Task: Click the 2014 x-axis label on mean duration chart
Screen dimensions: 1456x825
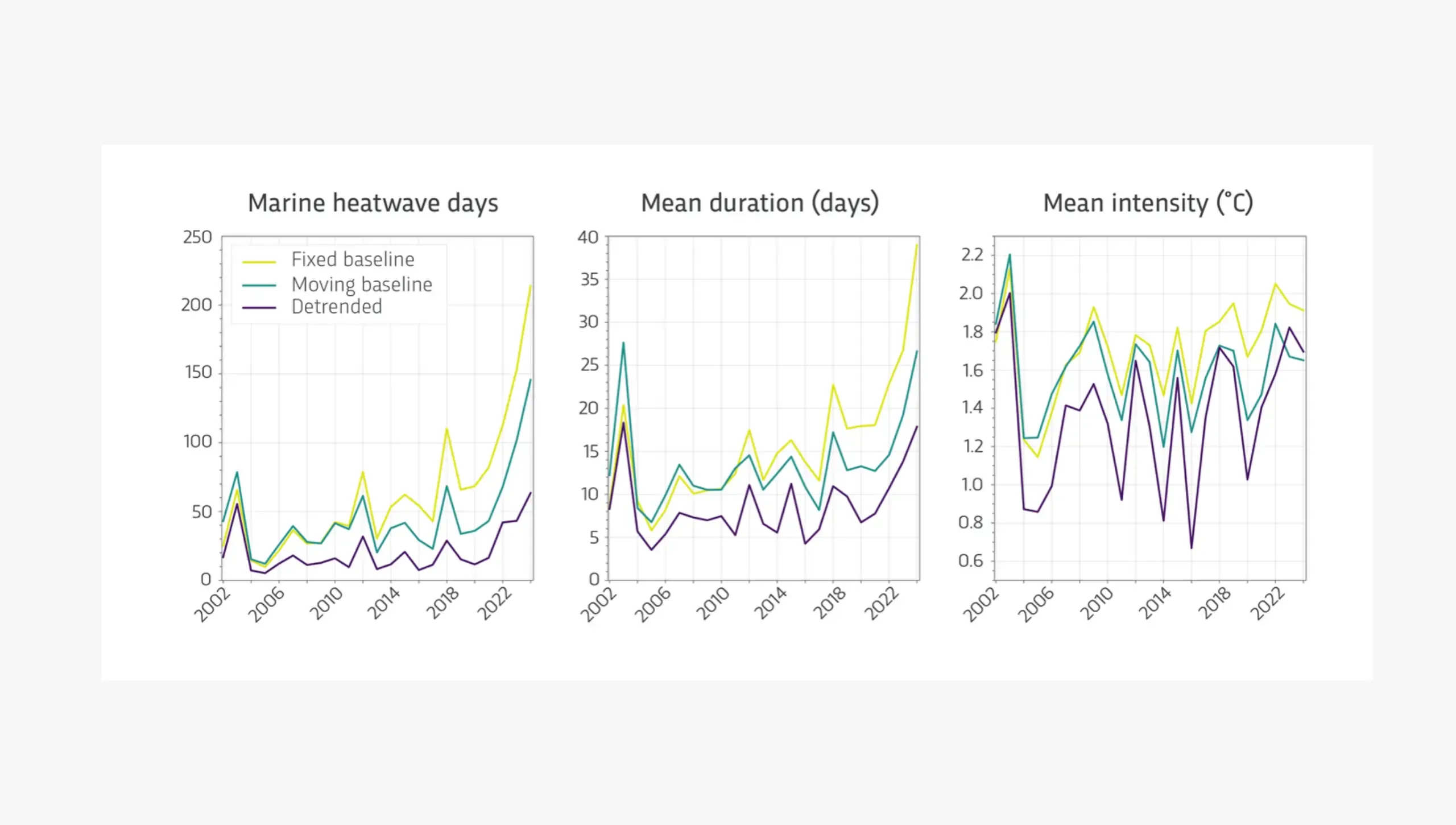Action: tap(770, 604)
